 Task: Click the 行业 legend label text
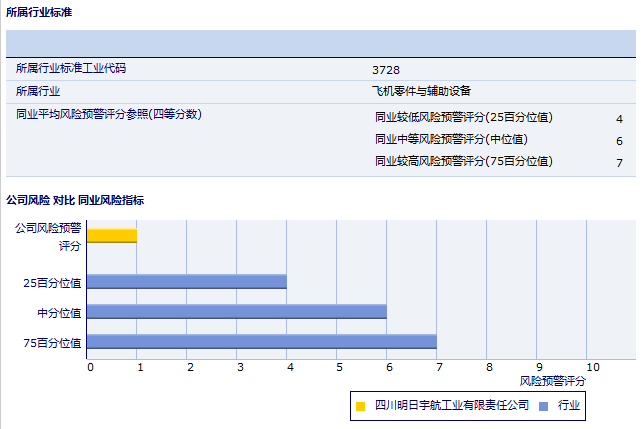[x=569, y=405]
